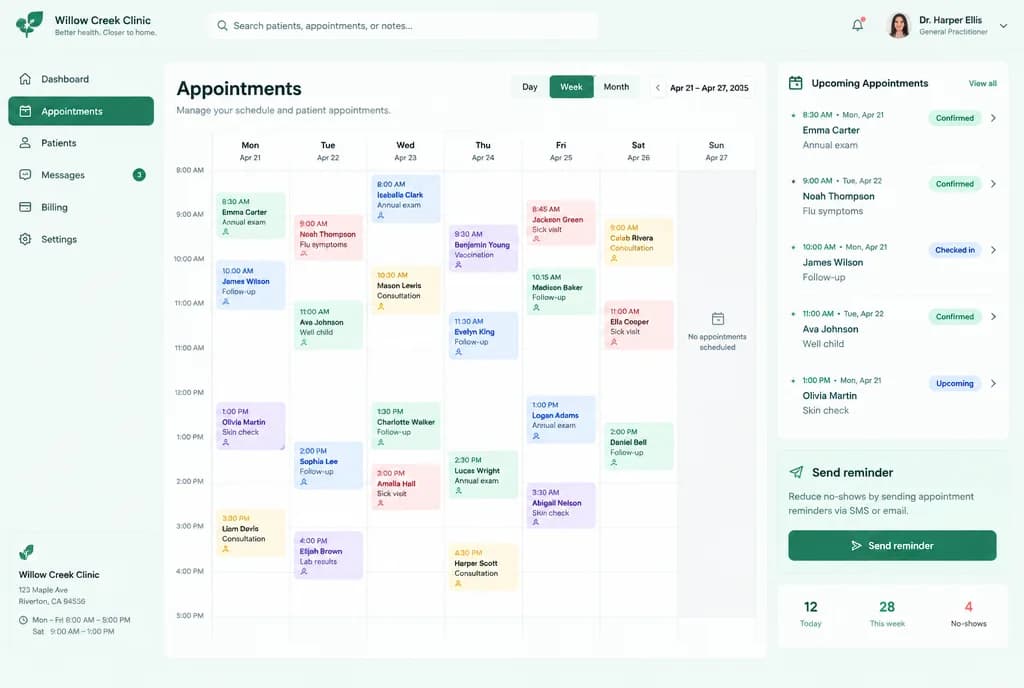Image resolution: width=1024 pixels, height=688 pixels.
Task: Go to previous week arrow
Action: (x=658, y=87)
